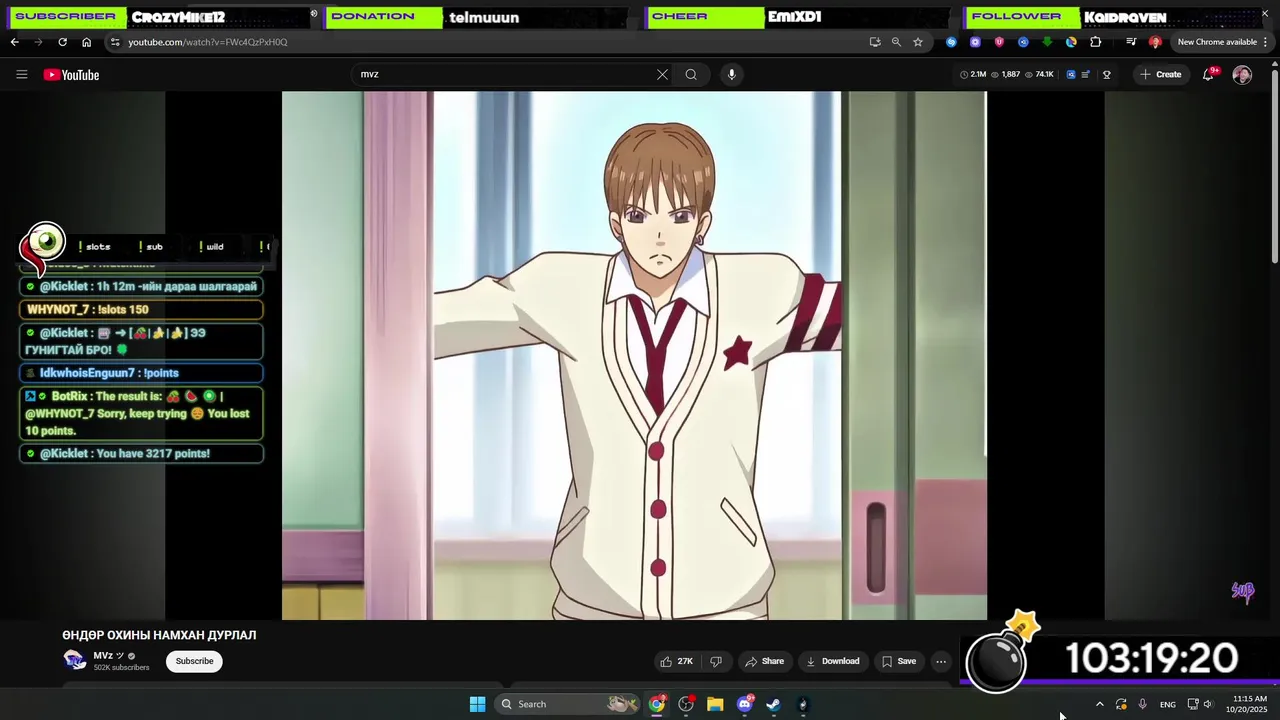Viewport: 1280px width, 720px height.
Task: View site information icon in address bar
Action: click(x=115, y=42)
